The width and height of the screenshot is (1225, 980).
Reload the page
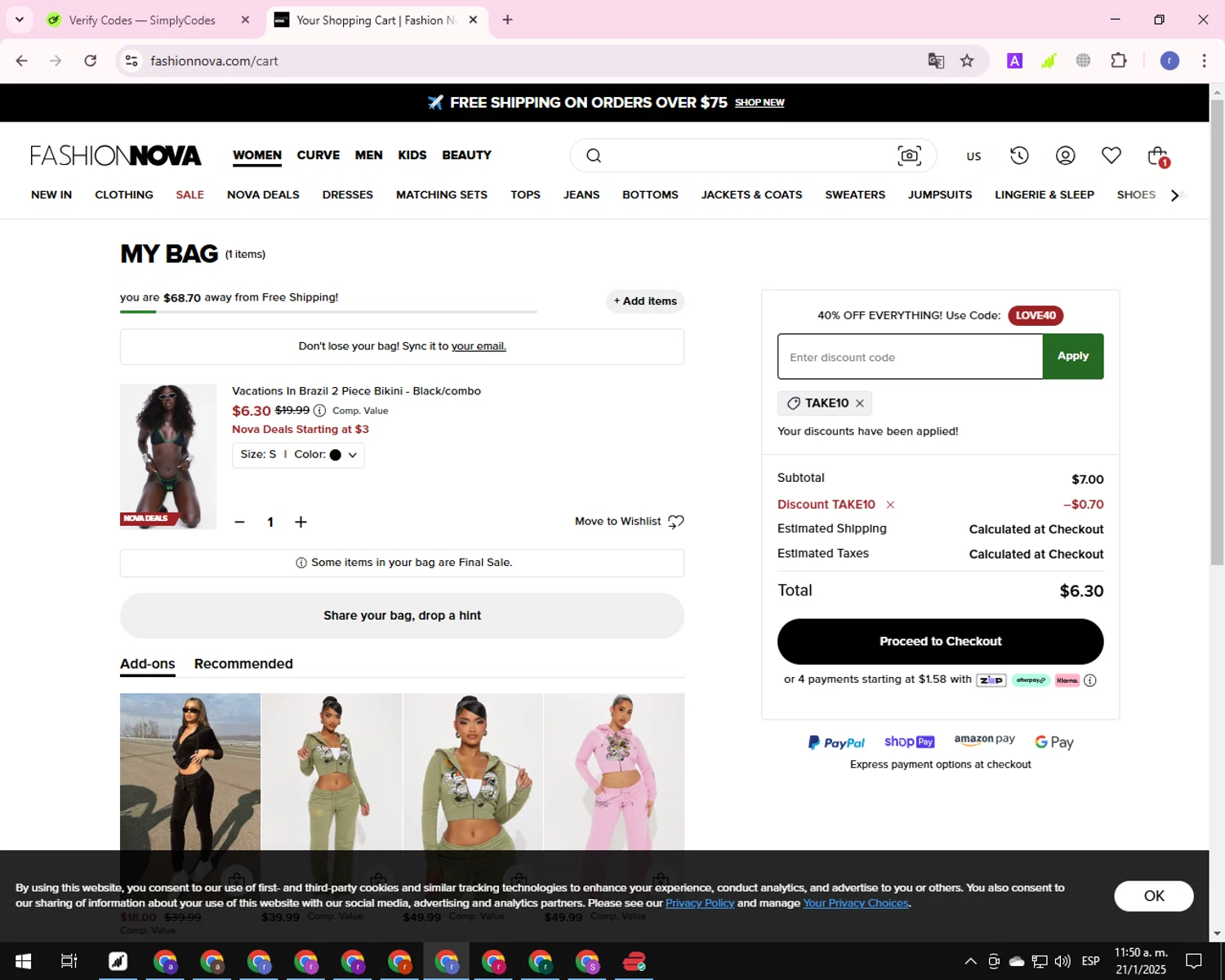point(91,60)
